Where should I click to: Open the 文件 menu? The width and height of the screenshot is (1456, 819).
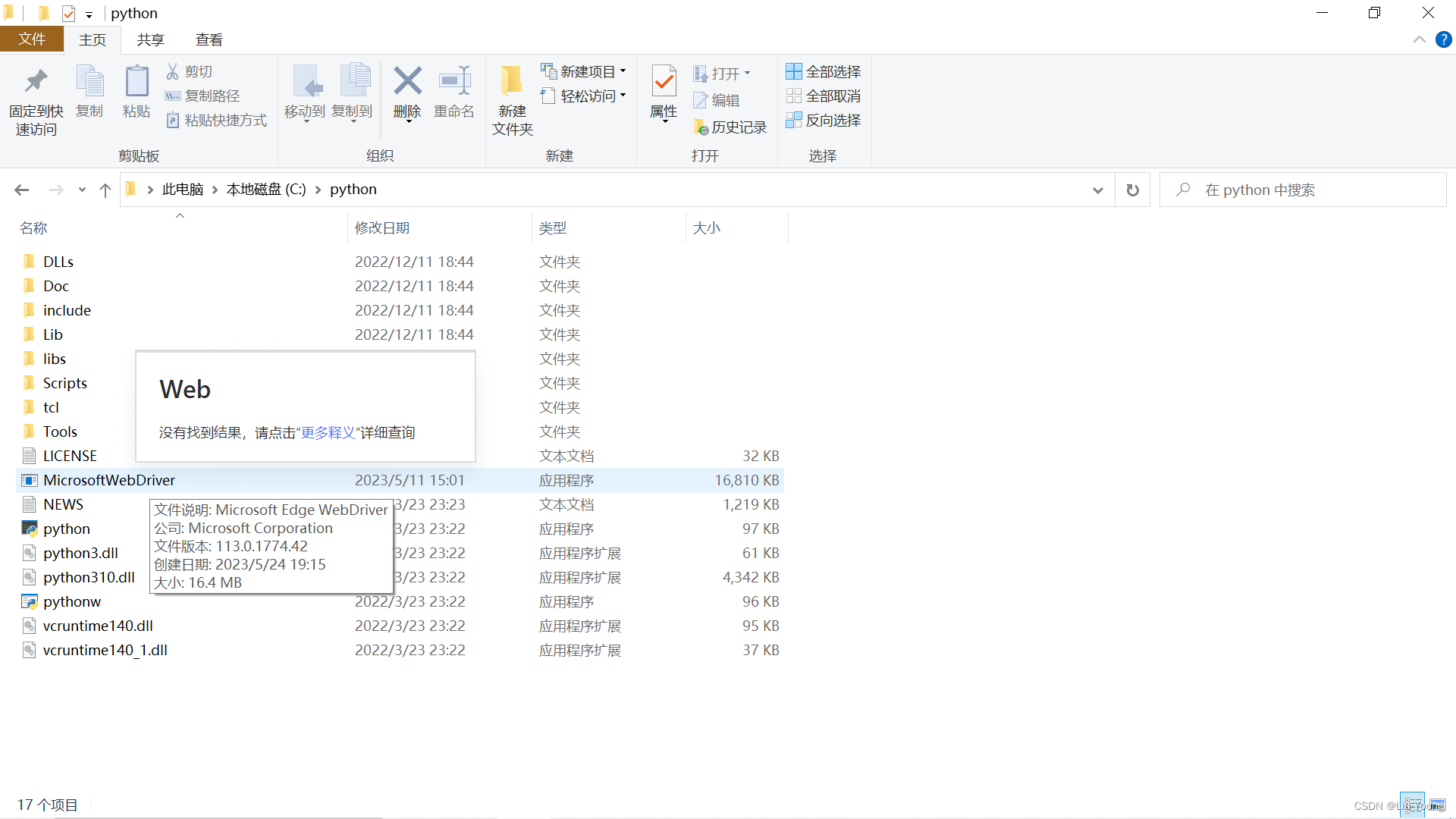(32, 39)
